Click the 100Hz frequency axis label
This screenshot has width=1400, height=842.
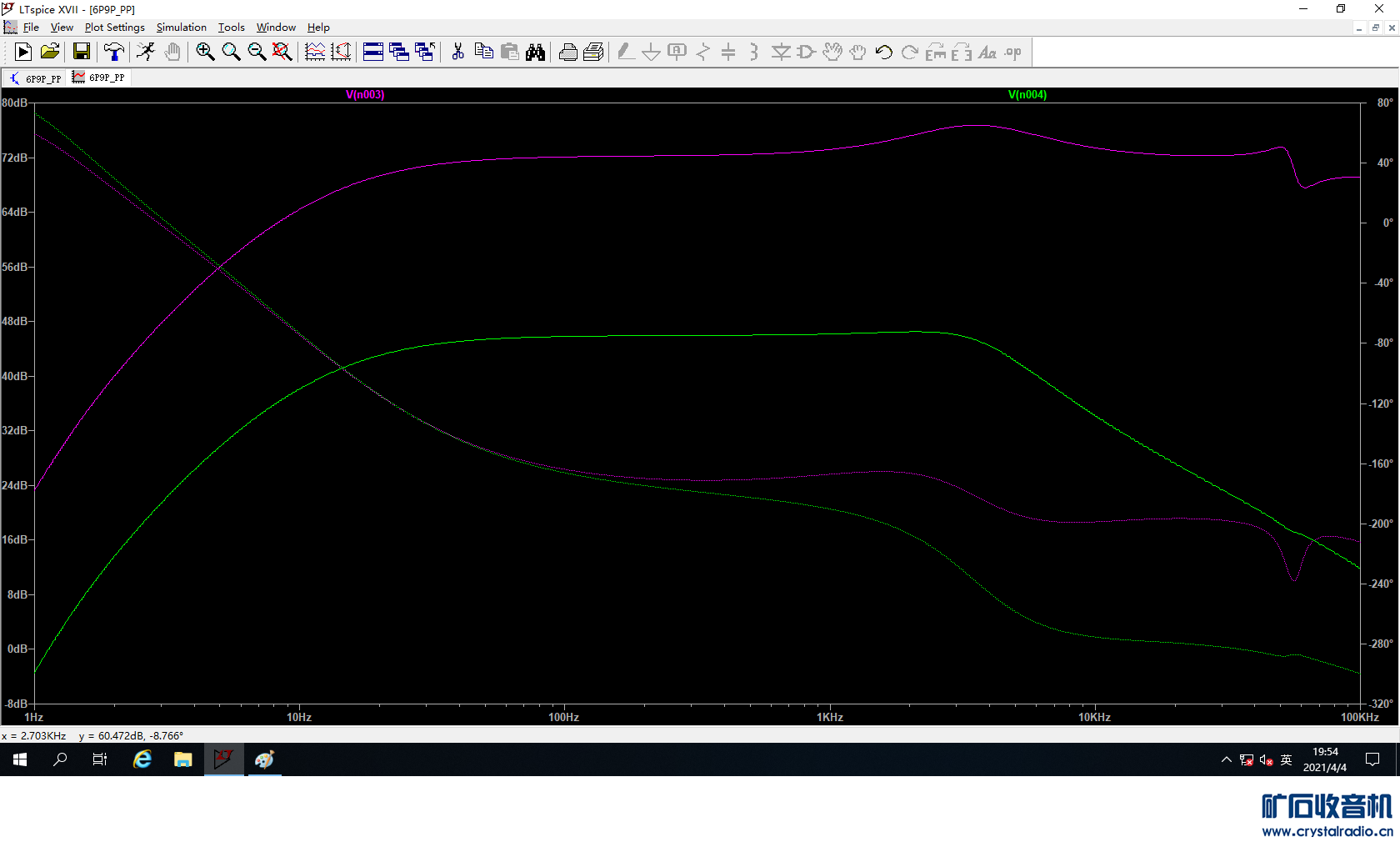(563, 717)
